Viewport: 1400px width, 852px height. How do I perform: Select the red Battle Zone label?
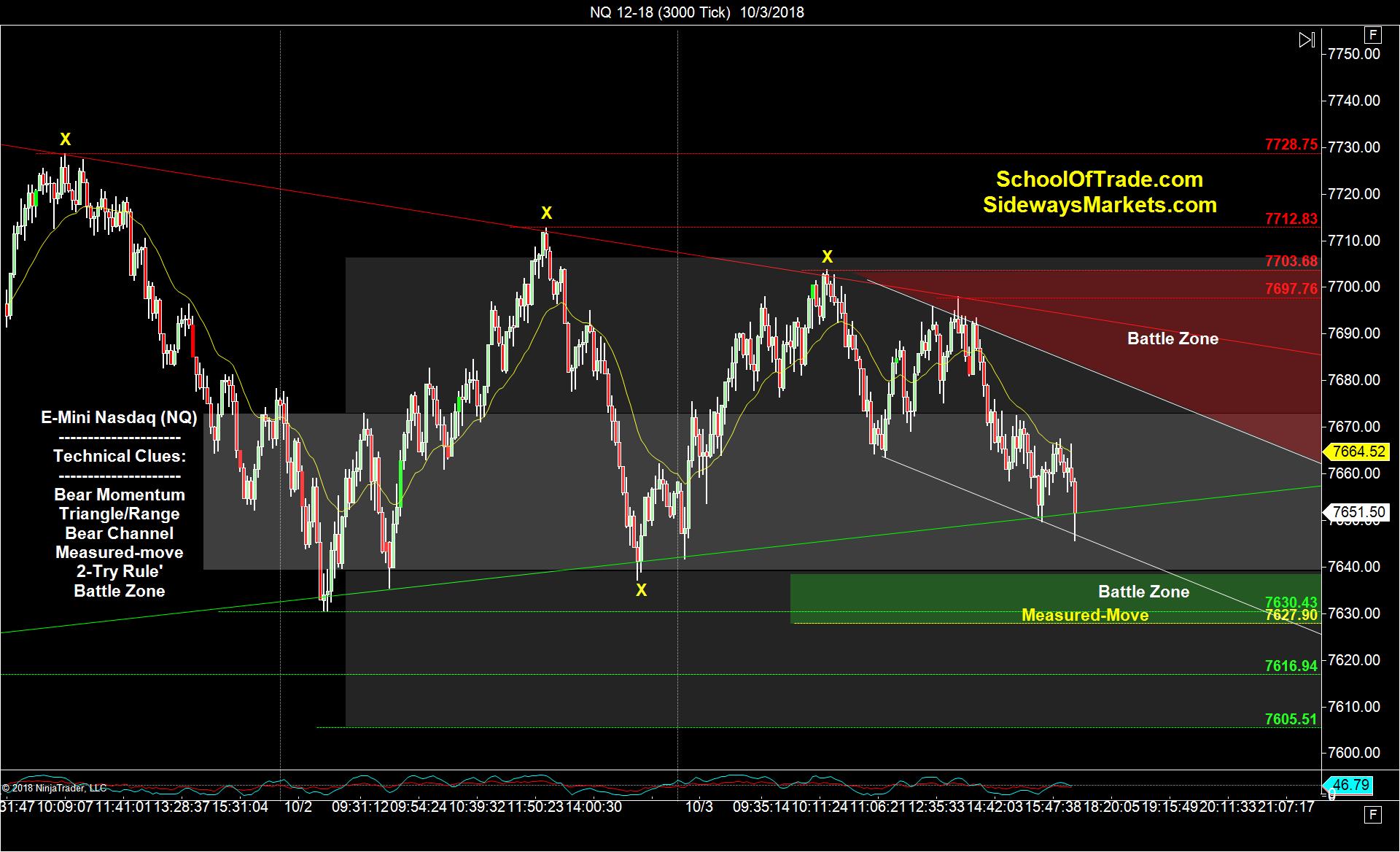[x=1172, y=338]
